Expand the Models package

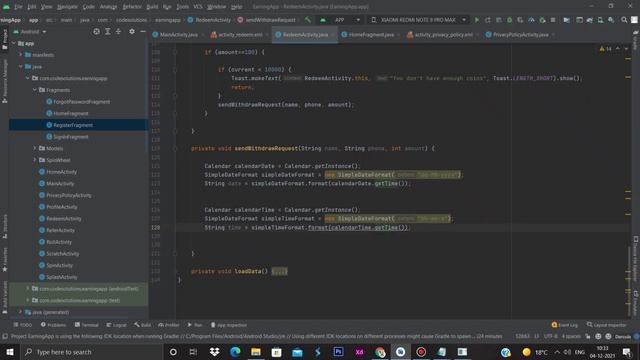pos(35,148)
